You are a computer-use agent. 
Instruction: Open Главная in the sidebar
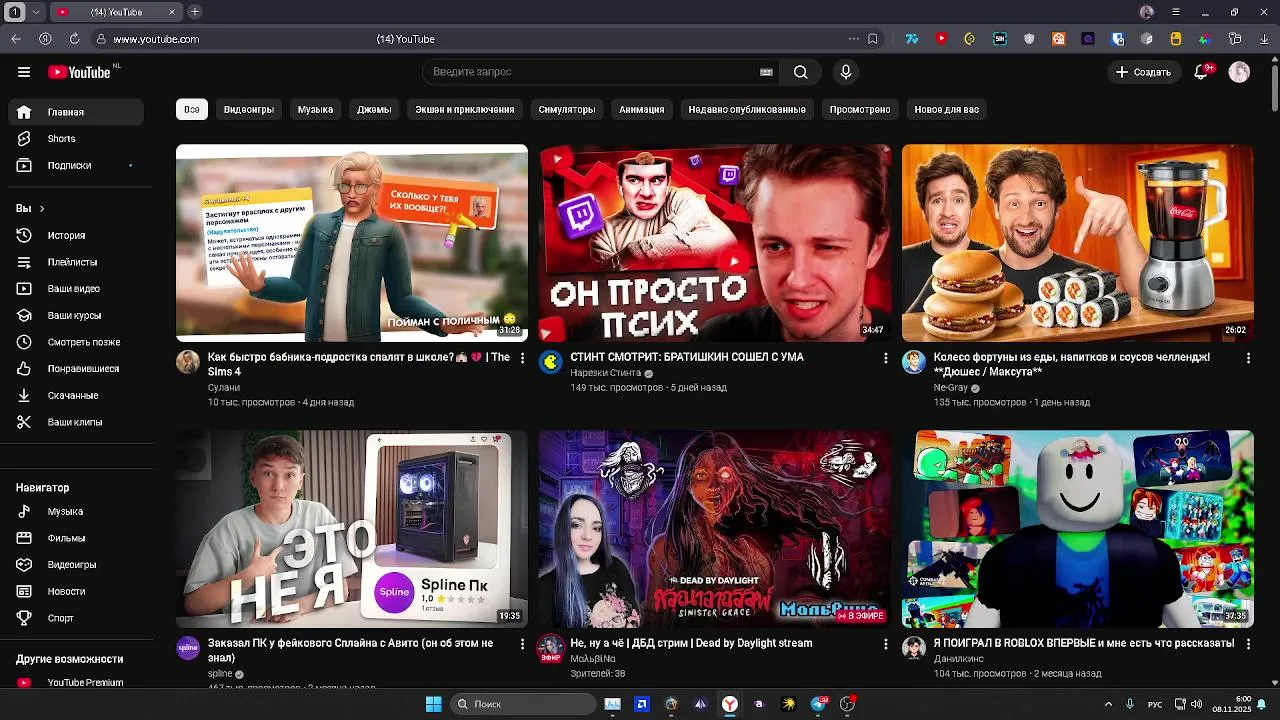tap(76, 112)
